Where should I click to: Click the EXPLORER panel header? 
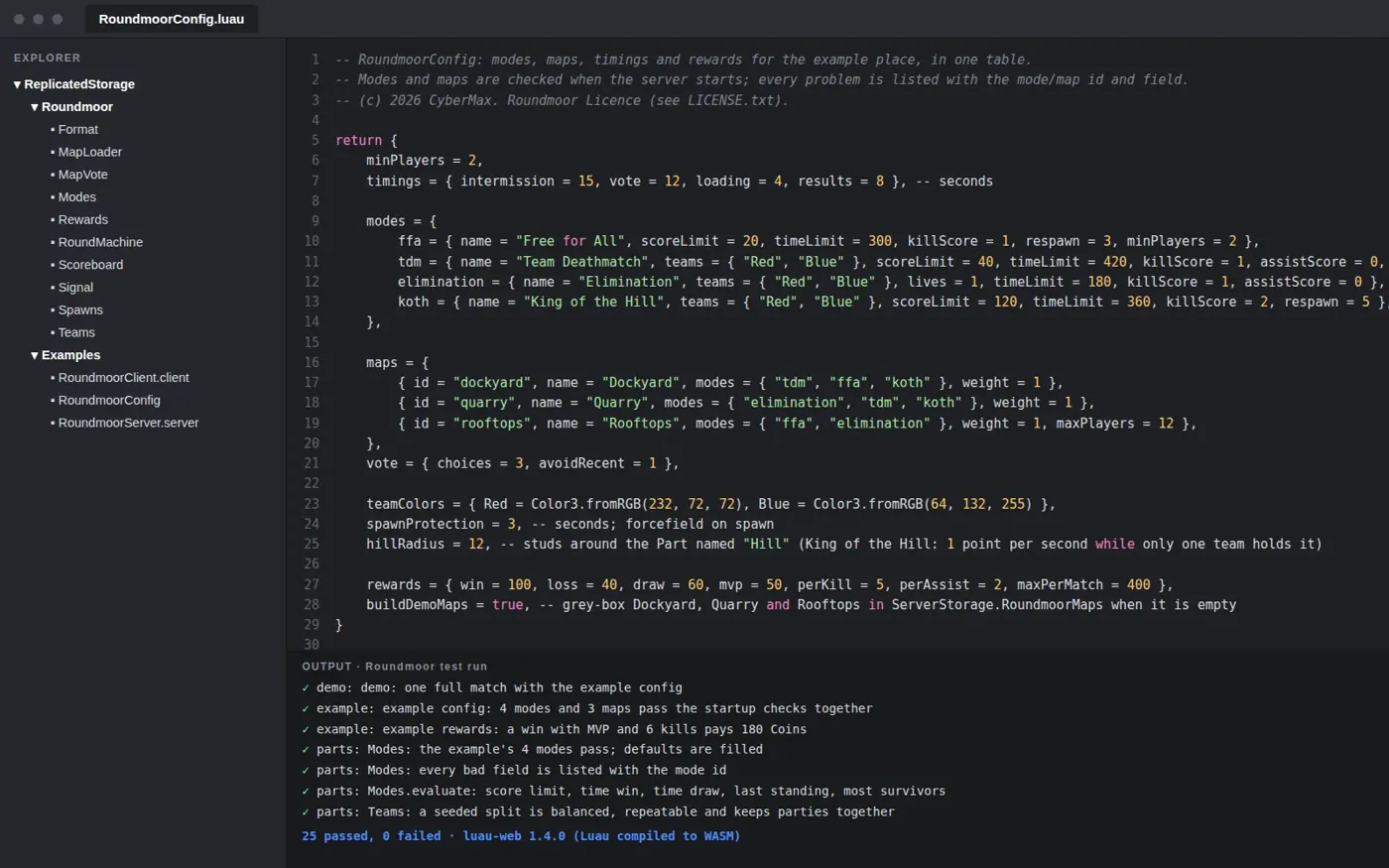point(48,59)
